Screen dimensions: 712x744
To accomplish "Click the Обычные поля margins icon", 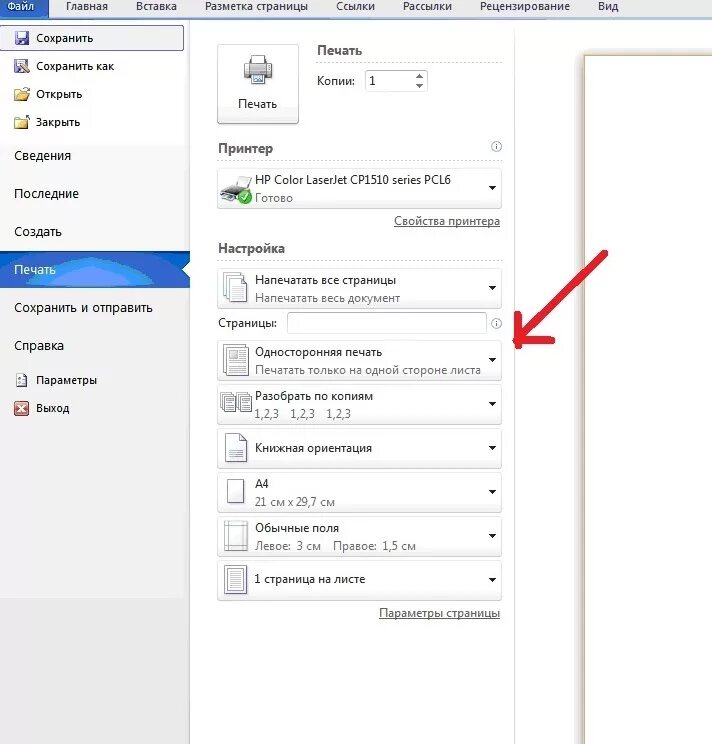I will [236, 536].
